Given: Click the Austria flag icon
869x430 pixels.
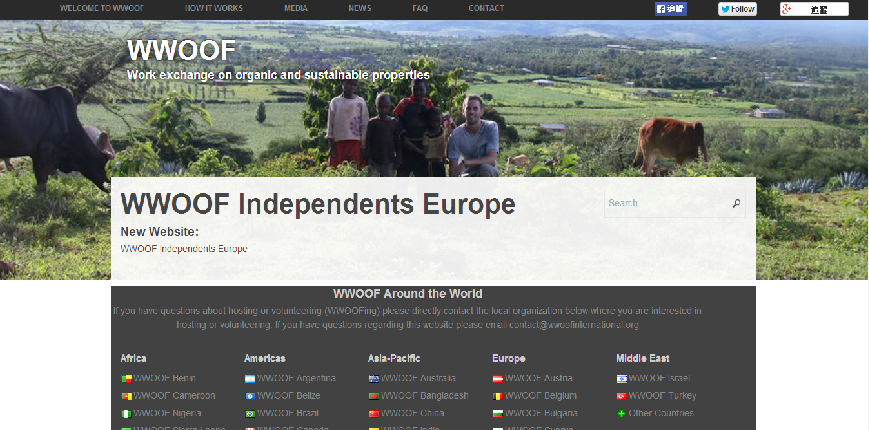Looking at the screenshot, I should (498, 379).
